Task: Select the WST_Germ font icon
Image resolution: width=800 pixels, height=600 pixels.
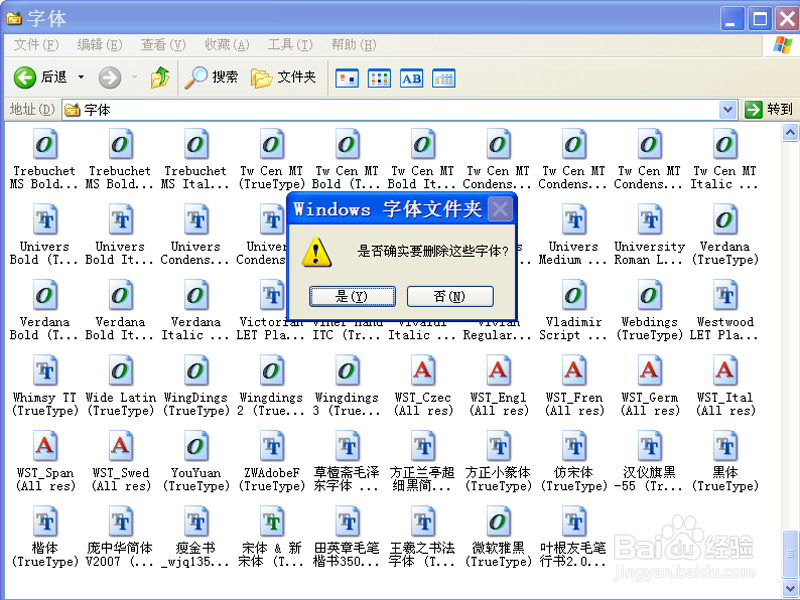Action: [x=649, y=371]
